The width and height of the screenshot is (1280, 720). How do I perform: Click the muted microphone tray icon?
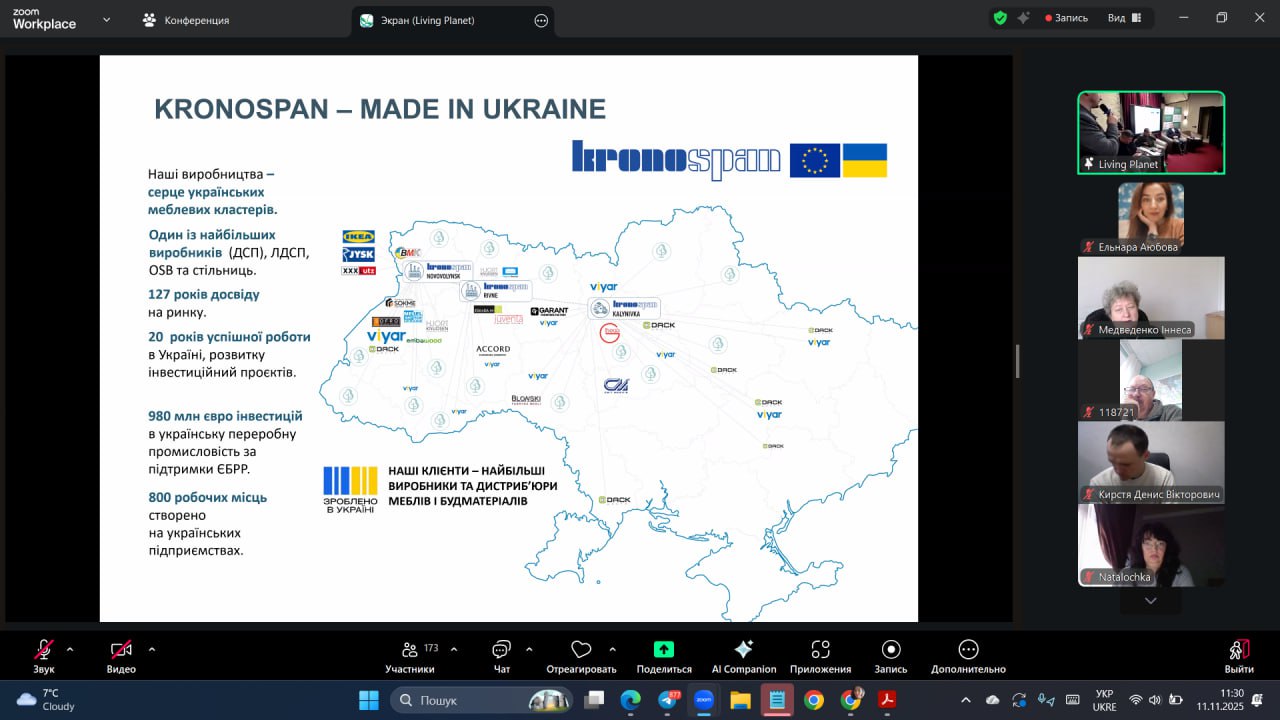1046,700
